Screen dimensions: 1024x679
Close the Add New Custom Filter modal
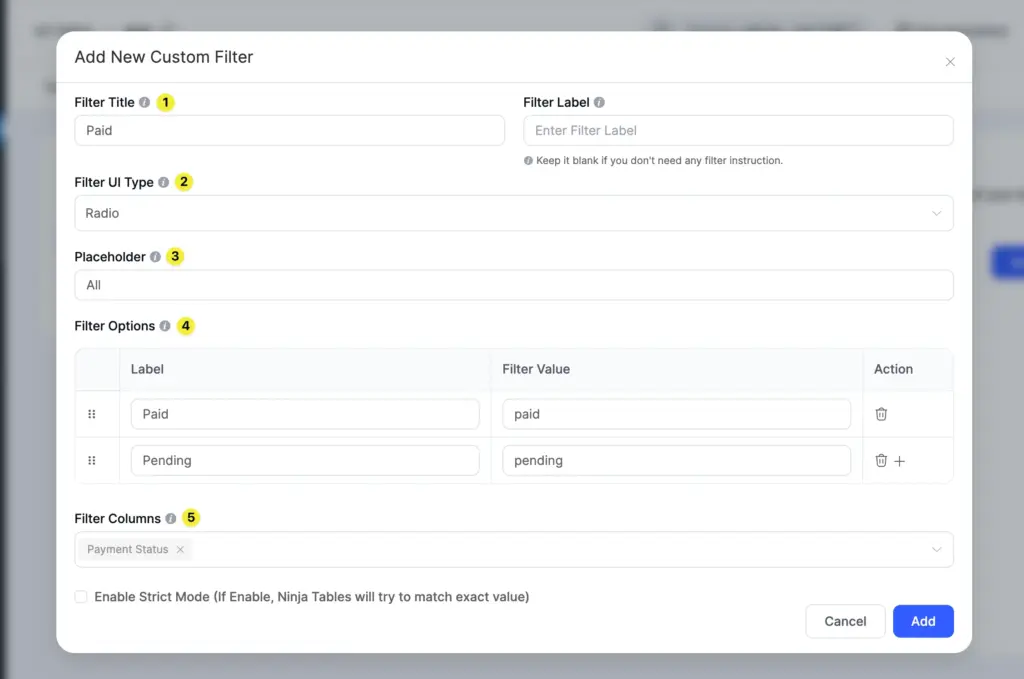coord(950,61)
